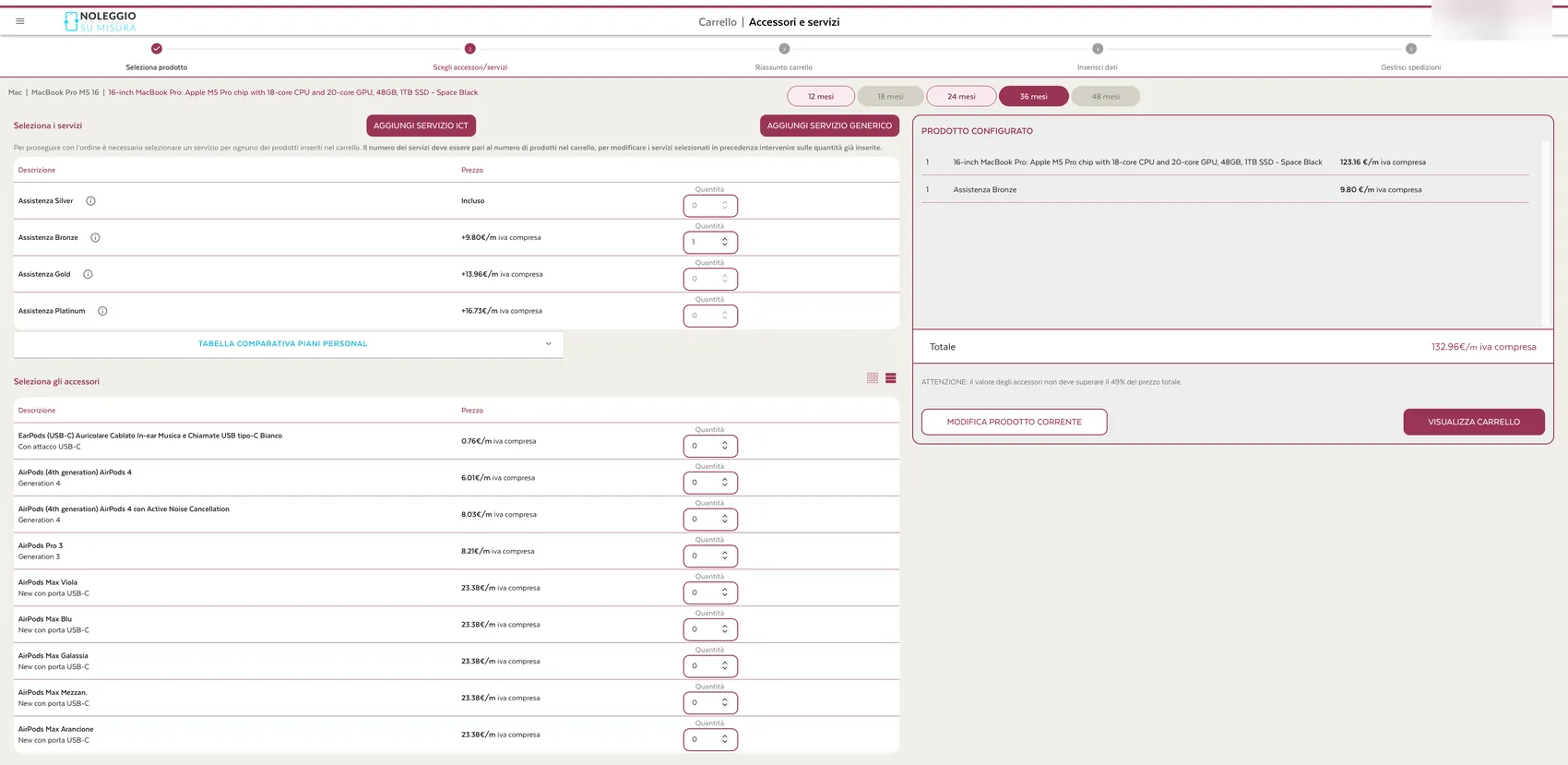Select AirPods Max Galassia accessory name
The height and width of the screenshot is (765, 1568).
(53, 656)
